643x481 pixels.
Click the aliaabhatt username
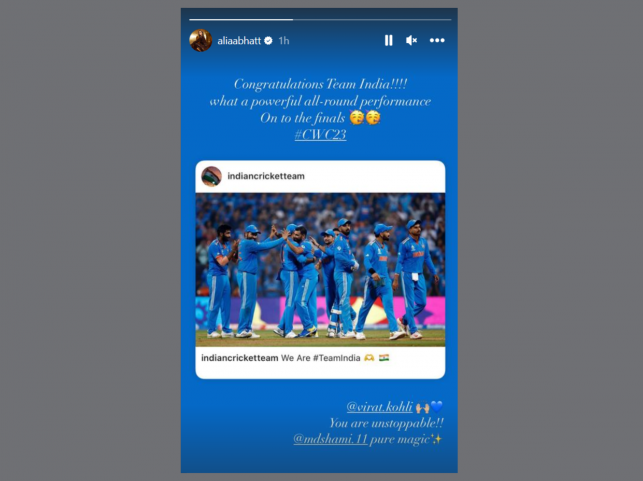click(239, 41)
